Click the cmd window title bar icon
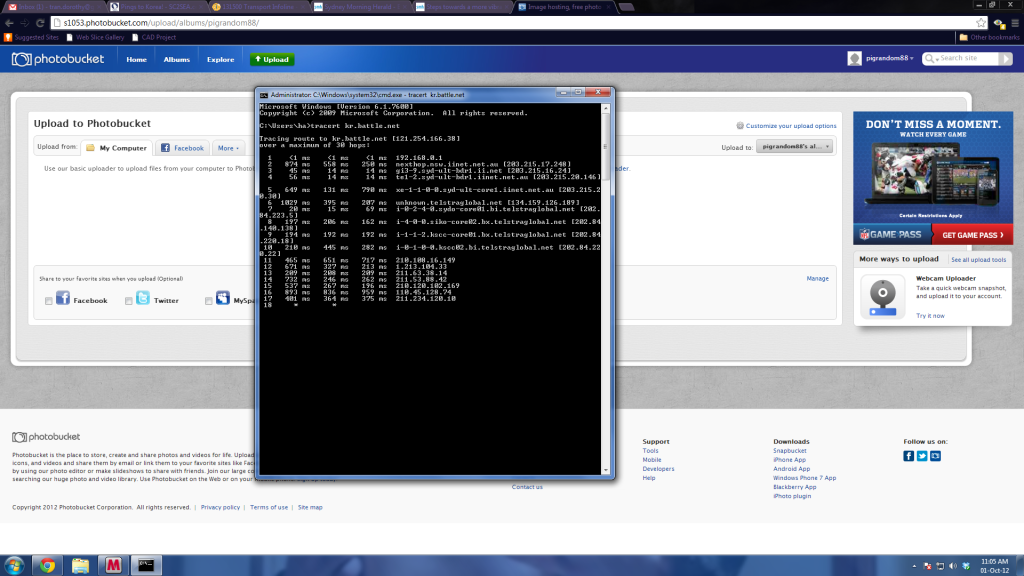Screen dimensions: 1024x576 [x=263, y=93]
